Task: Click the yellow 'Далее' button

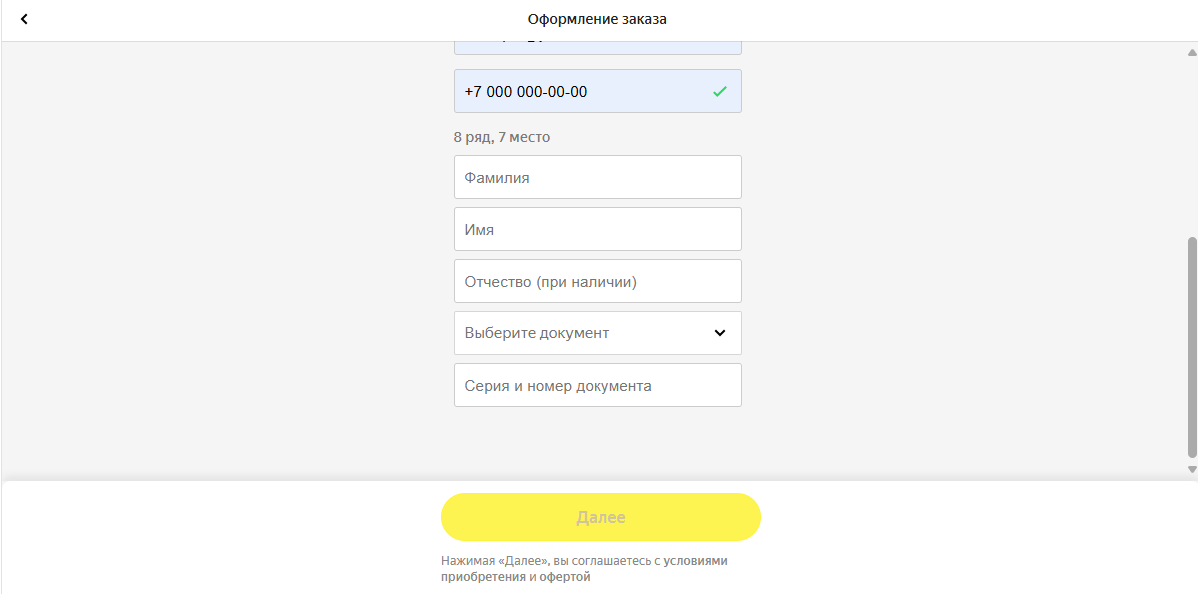Action: tap(601, 518)
